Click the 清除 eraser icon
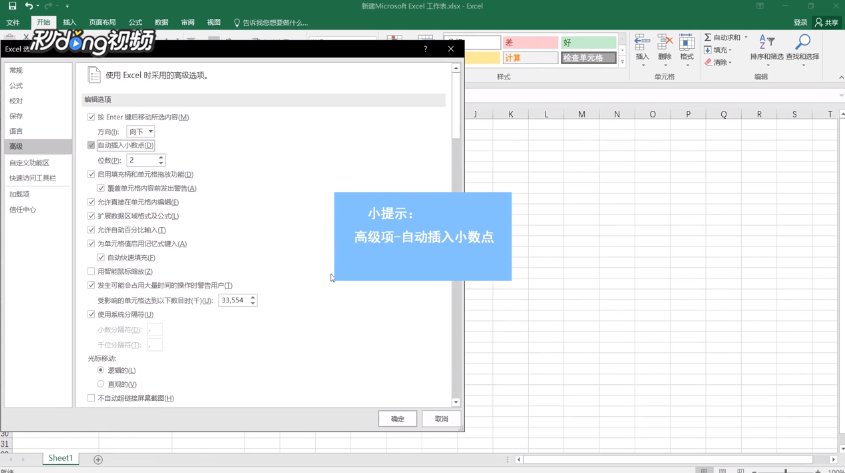Image resolution: width=845 pixels, height=473 pixels. pos(708,62)
